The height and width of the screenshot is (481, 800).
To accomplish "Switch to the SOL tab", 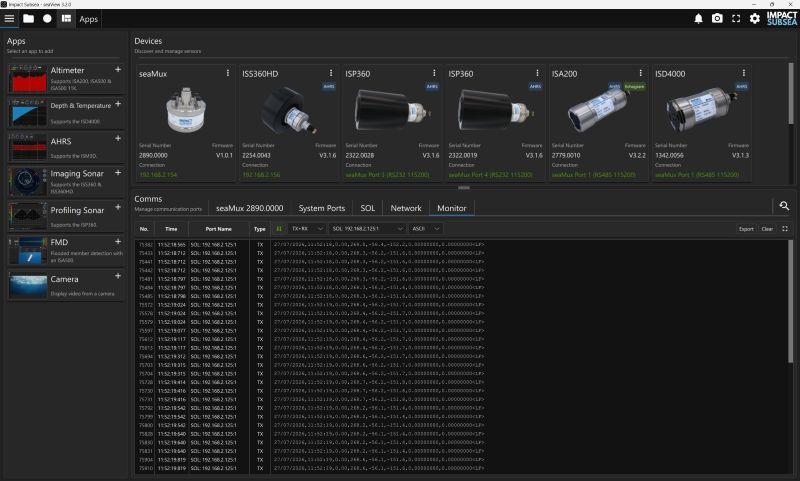I will (368, 208).
